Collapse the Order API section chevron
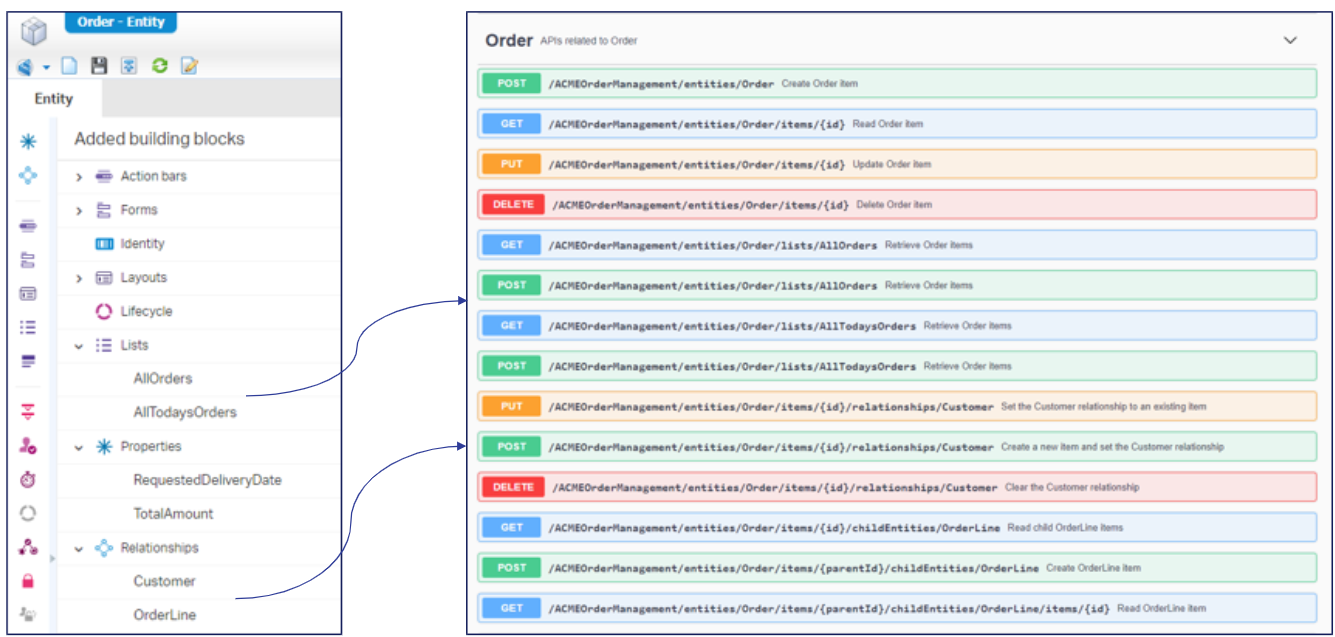The image size is (1335, 637). [x=1290, y=40]
